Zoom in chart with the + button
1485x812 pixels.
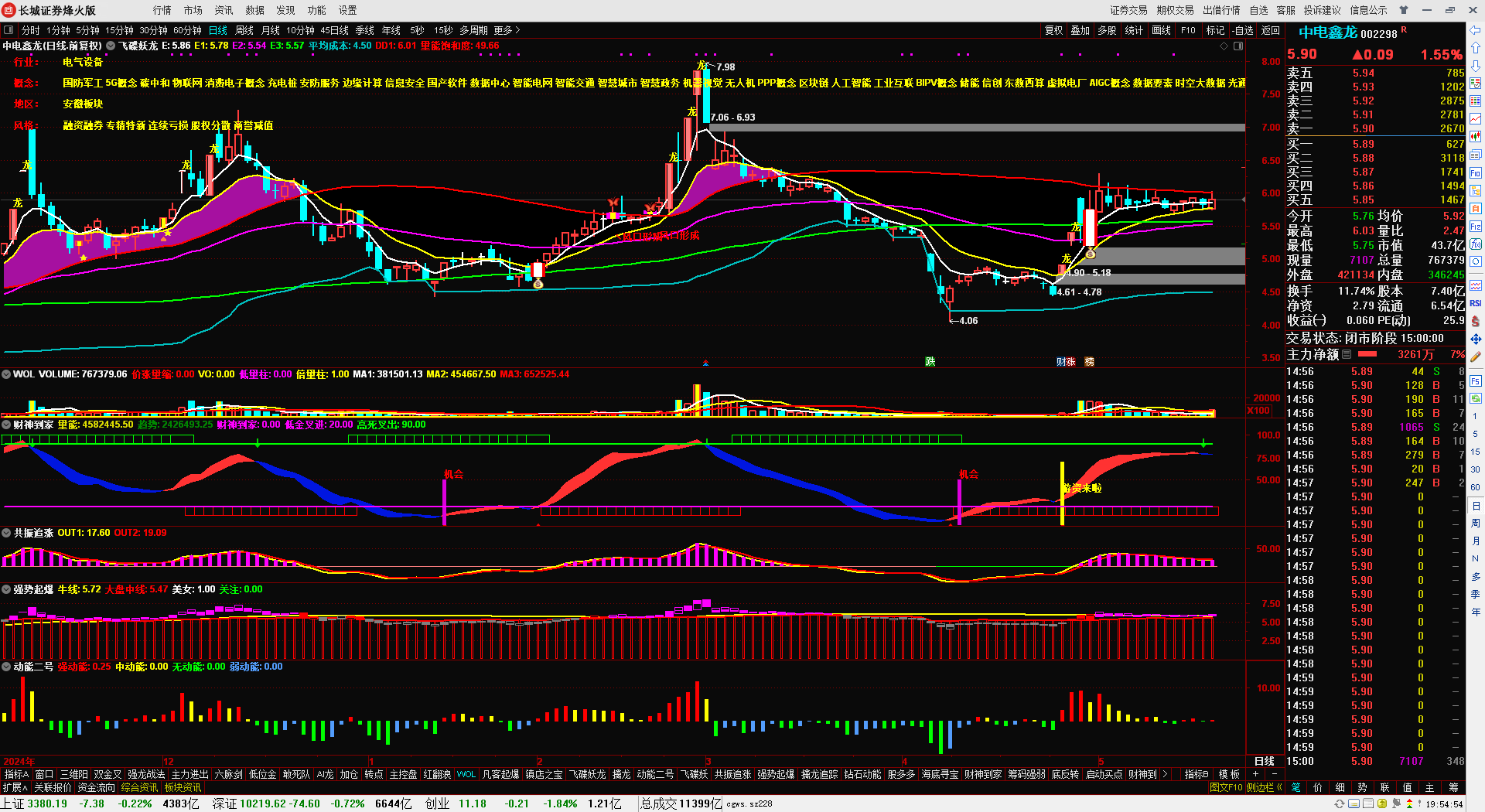pos(1255,774)
